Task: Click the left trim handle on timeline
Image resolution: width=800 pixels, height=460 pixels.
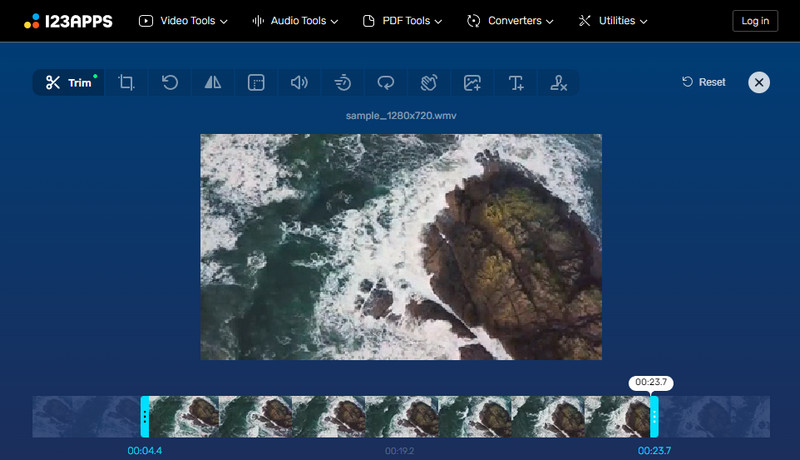Action: (x=145, y=417)
